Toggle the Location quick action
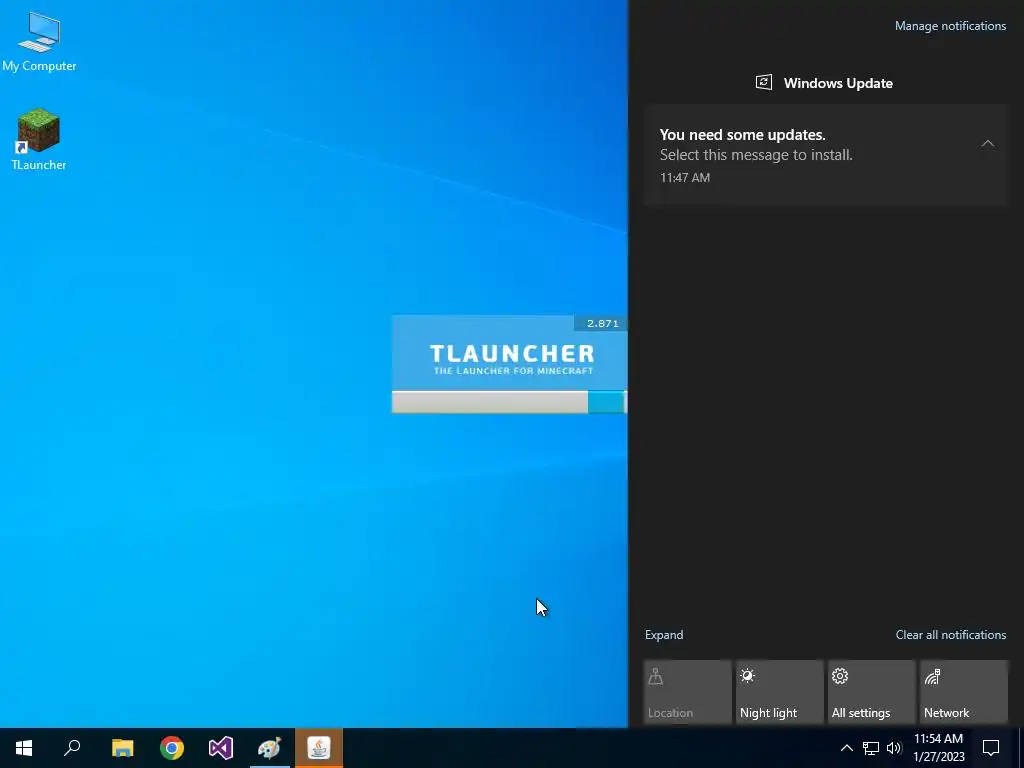The image size is (1024, 768). pyautogui.click(x=688, y=692)
